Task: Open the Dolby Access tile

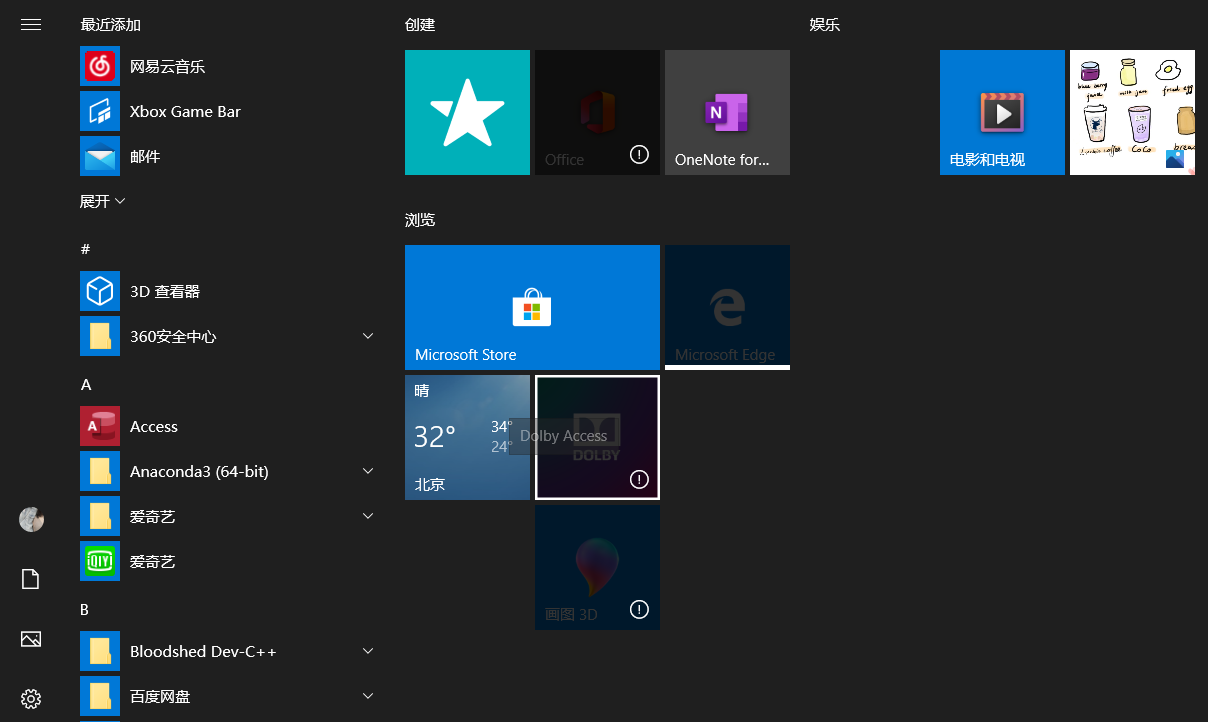Action: (597, 437)
